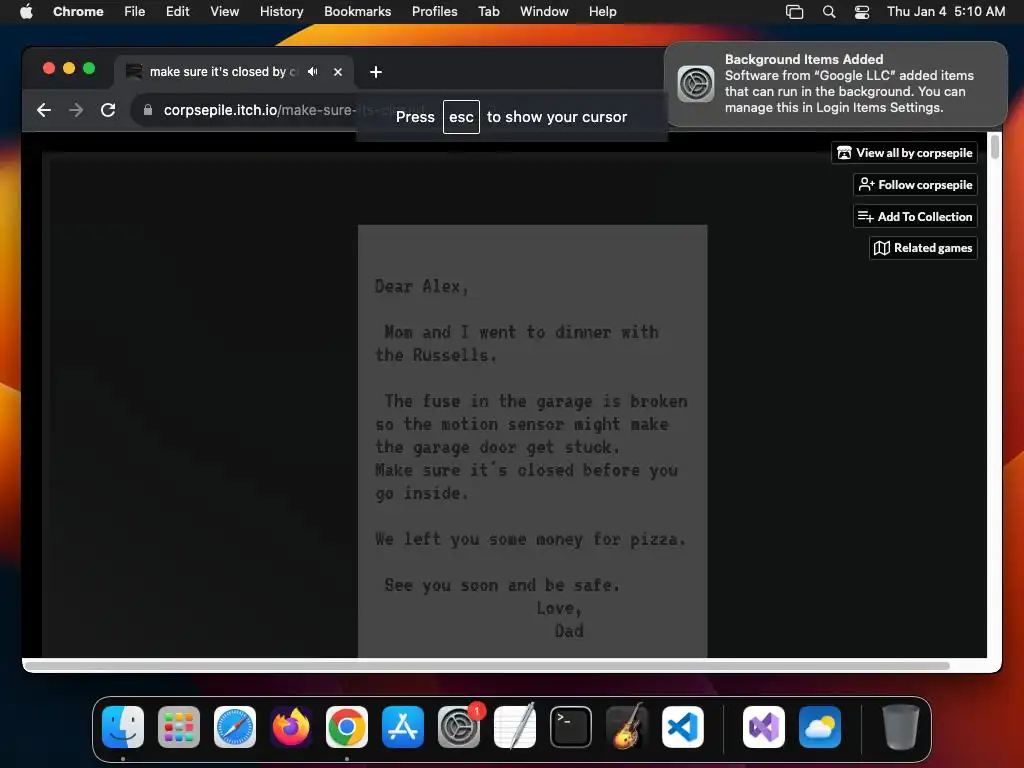Open the Chrome menu in the menu bar
The width and height of the screenshot is (1024, 768).
(x=78, y=12)
